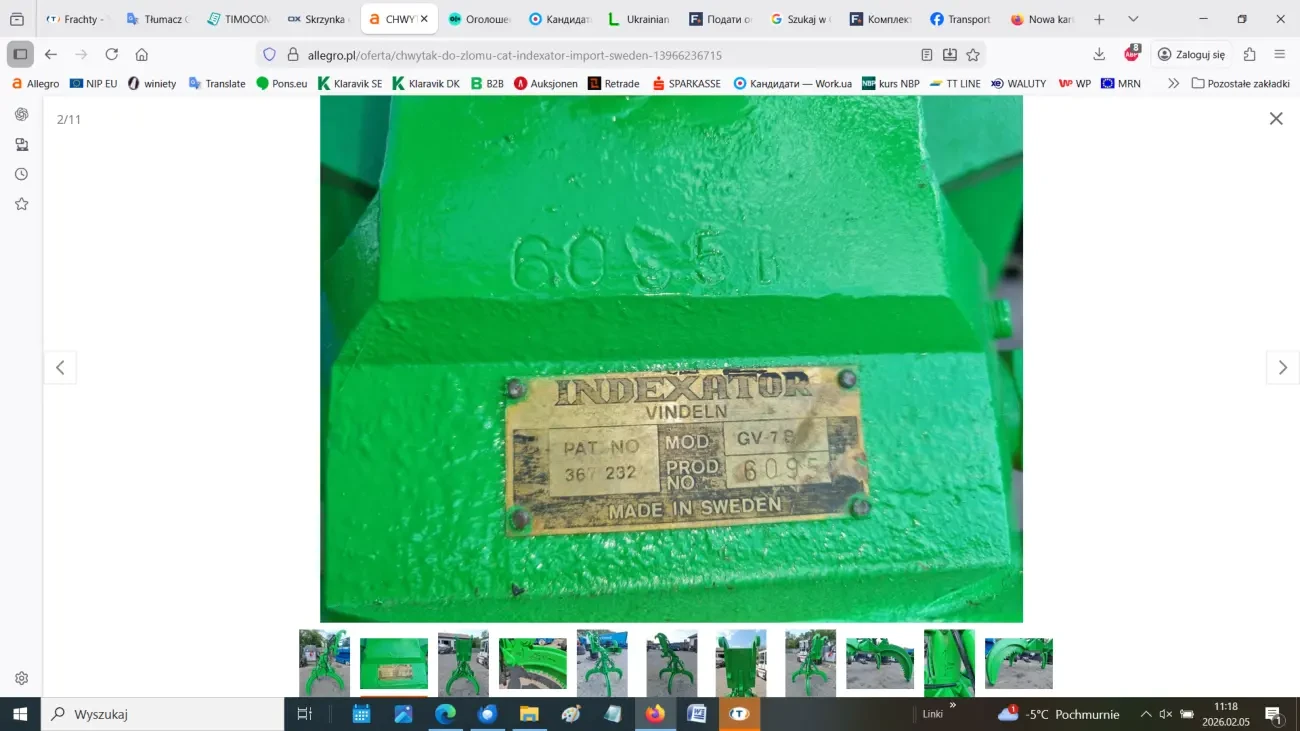
Task: Open the sidebar bookmarks star panel
Action: [x=21, y=204]
